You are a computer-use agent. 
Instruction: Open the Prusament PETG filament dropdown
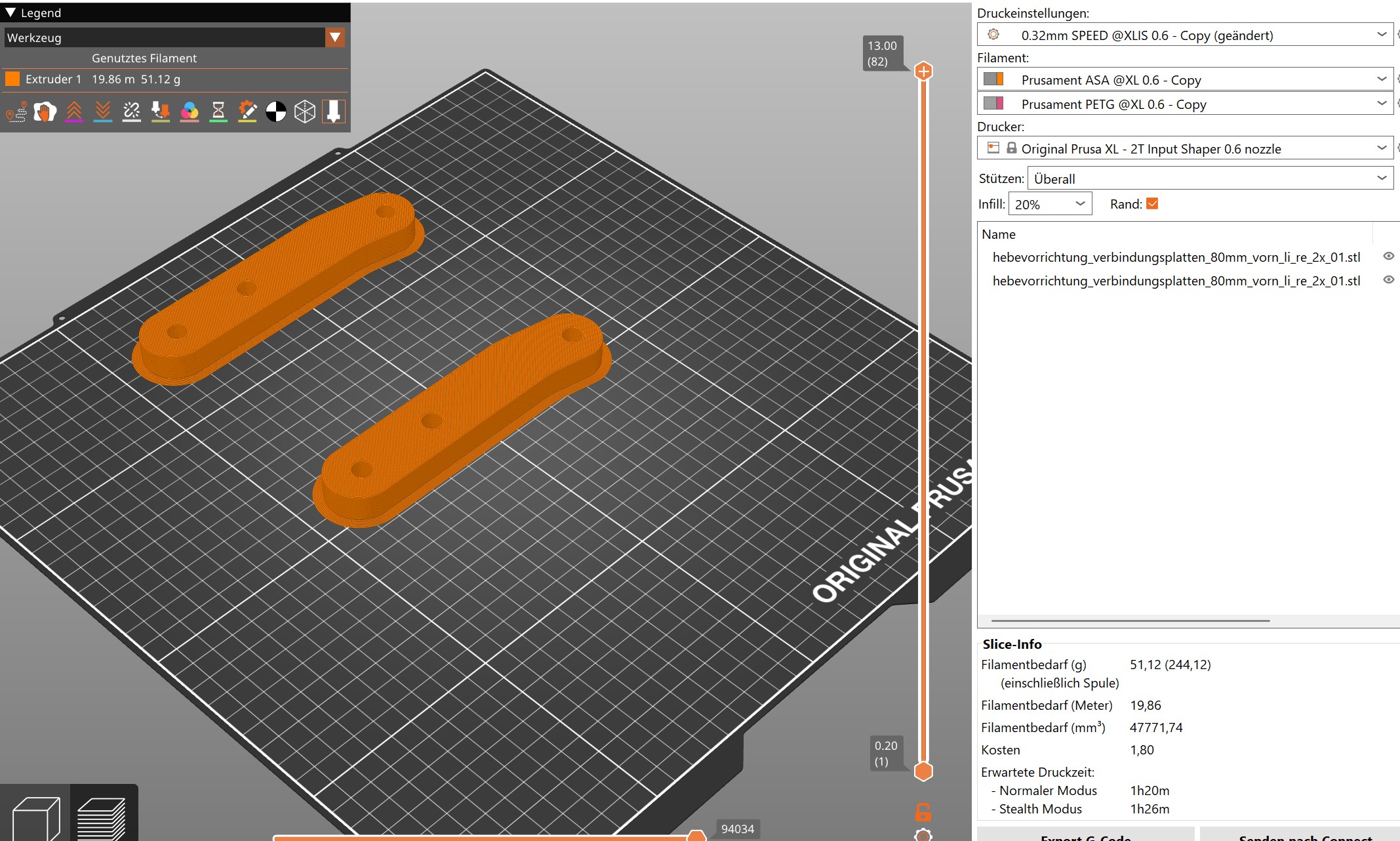[x=1382, y=104]
